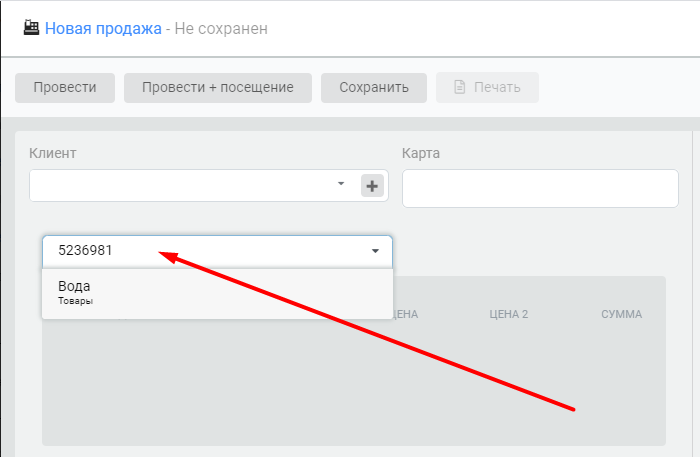Image resolution: width=700 pixels, height=457 pixels.
Task: Click the СУММА column header
Action: 621,314
